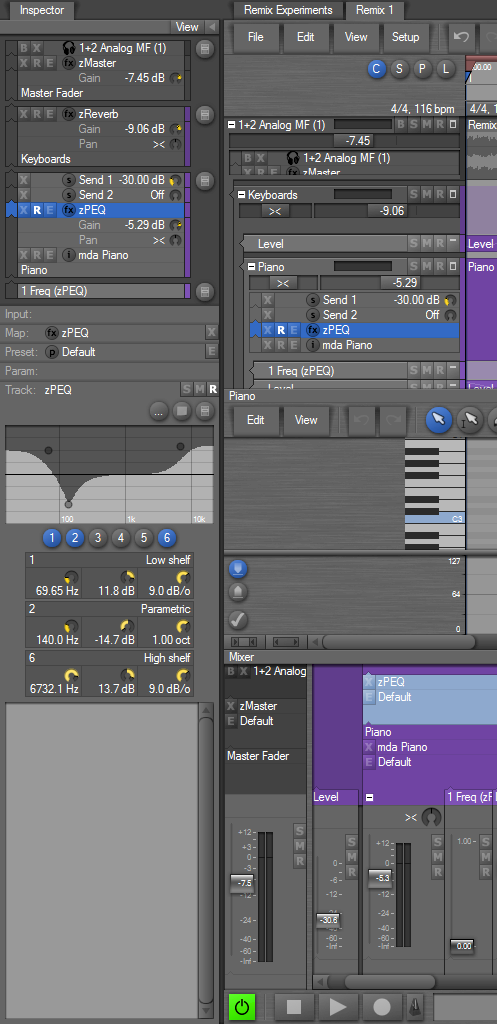
Task: Switch to the Remix Experiments tab
Action: click(288, 10)
